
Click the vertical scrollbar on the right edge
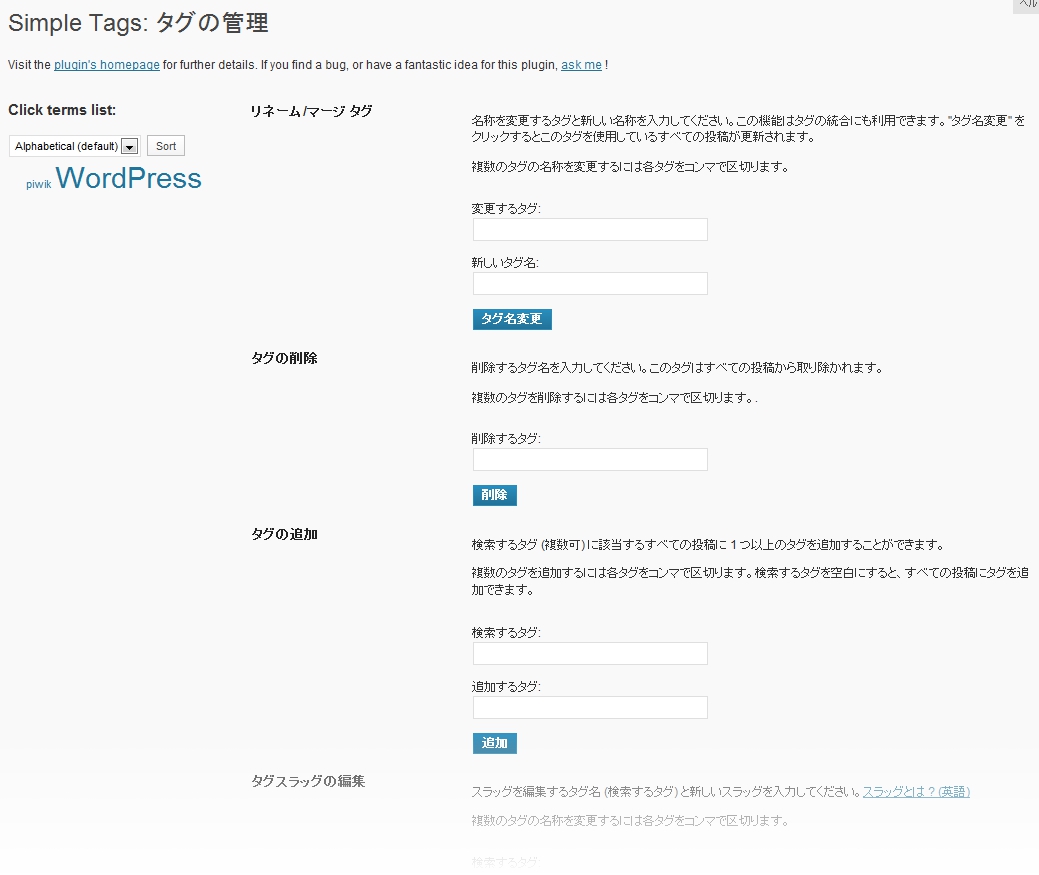click(1035, 400)
